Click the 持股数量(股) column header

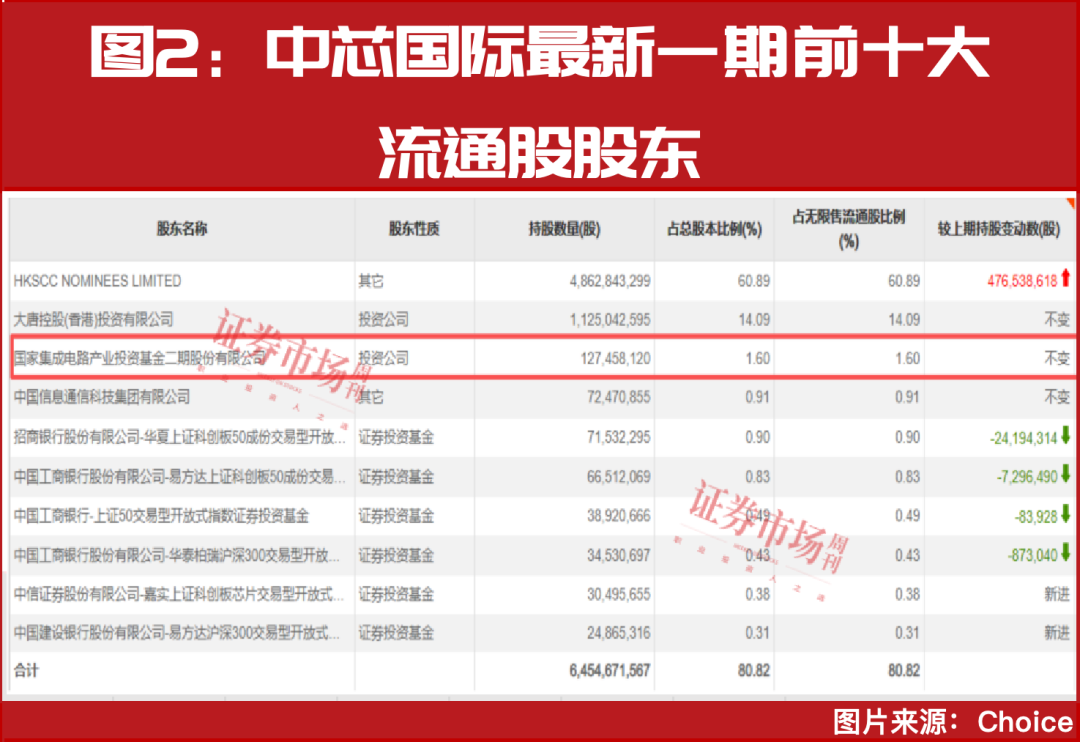point(564,229)
